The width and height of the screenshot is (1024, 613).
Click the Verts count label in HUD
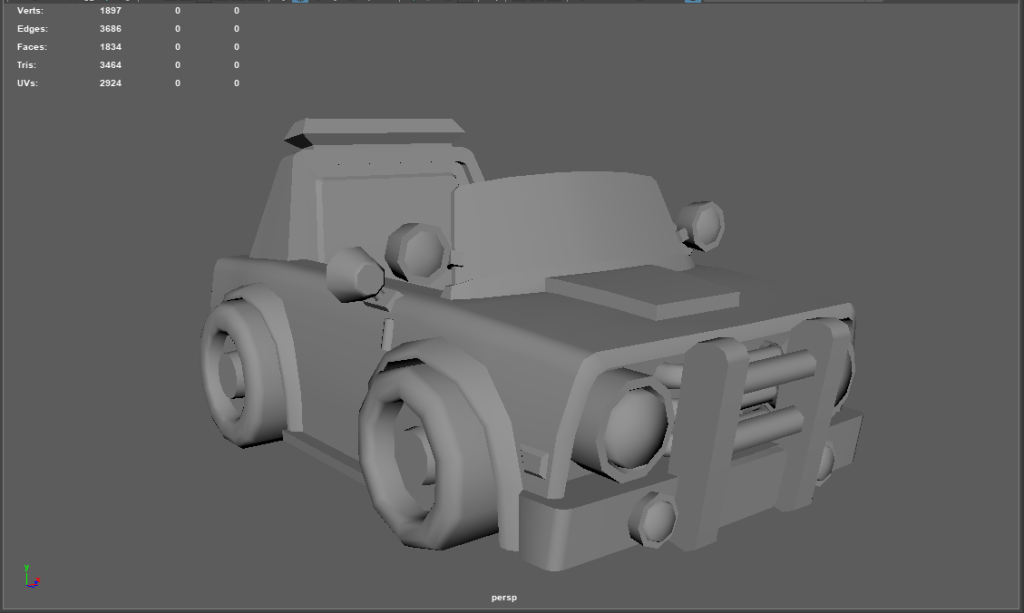(x=31, y=11)
